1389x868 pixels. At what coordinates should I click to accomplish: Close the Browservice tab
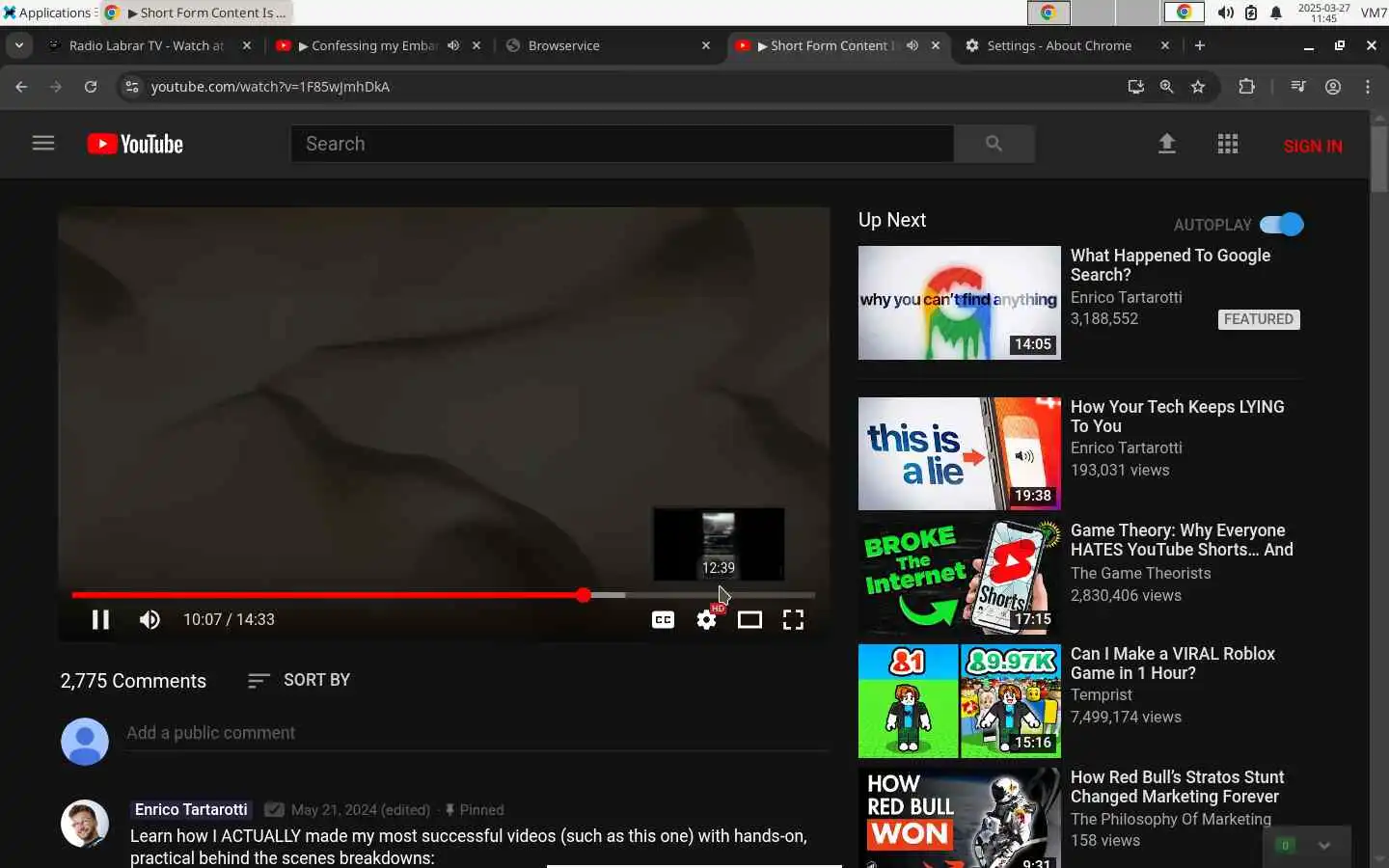706,45
